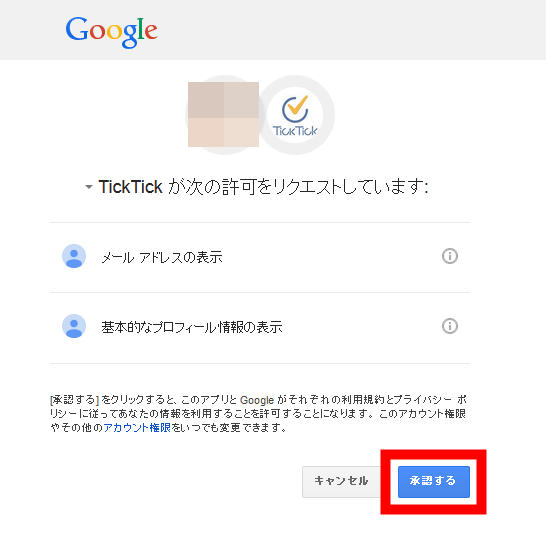This screenshot has height=551, width=546.
Task: Click person icon beside メール アドレスの表示
Action: click(74, 256)
